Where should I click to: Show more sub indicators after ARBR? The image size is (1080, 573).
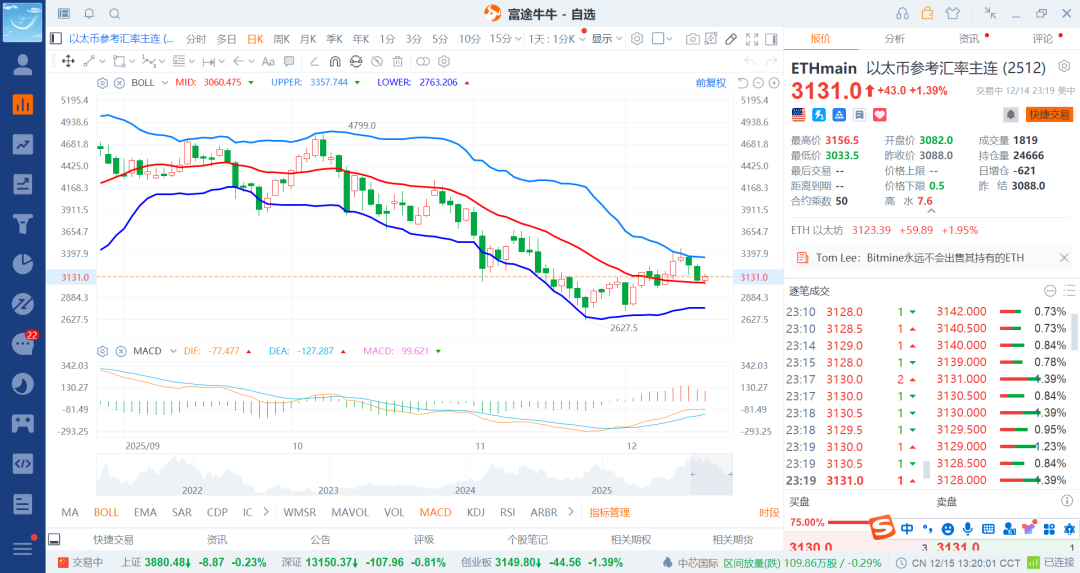click(x=570, y=512)
